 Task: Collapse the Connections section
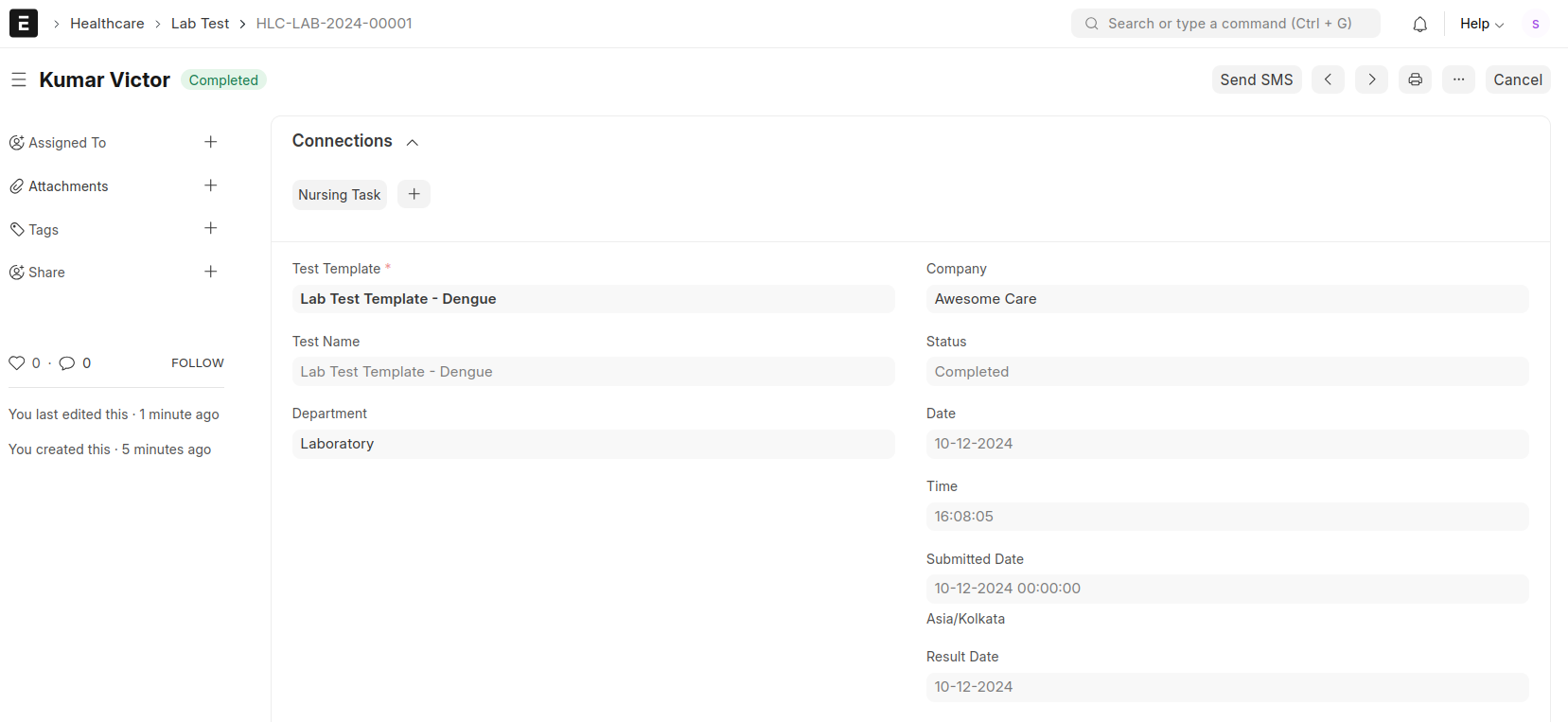coord(413,142)
